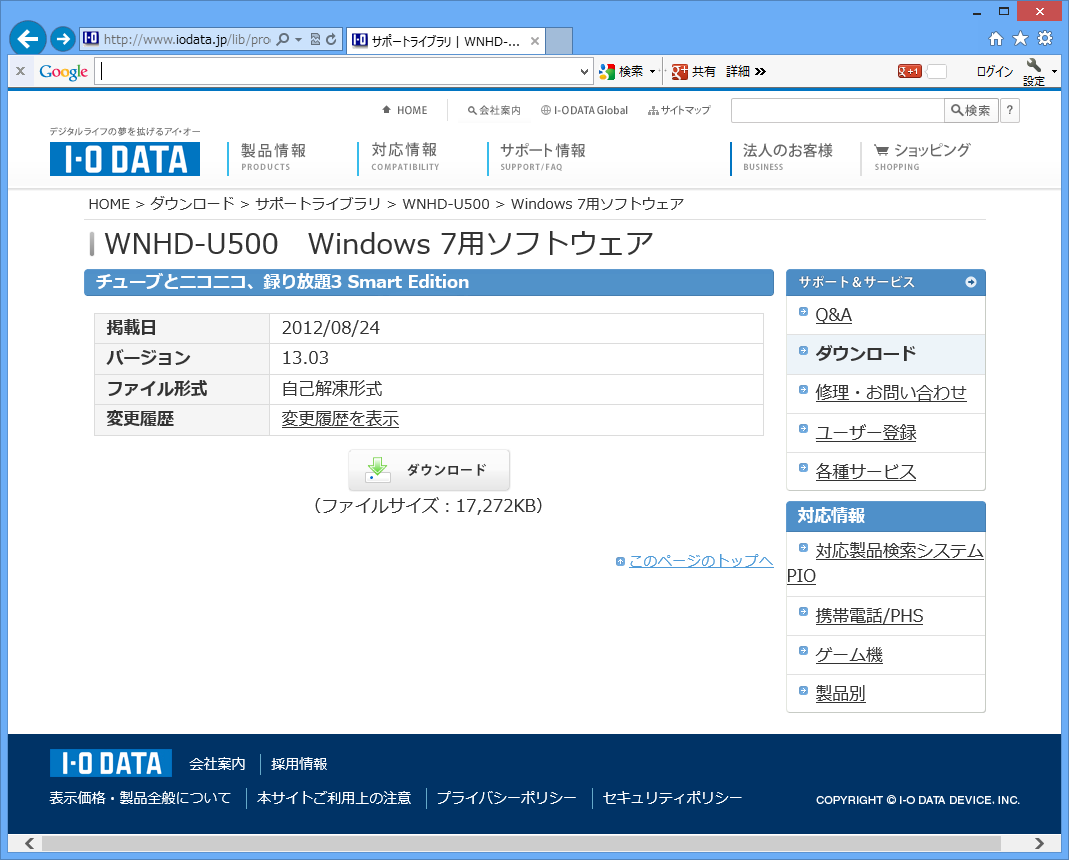Open footer 採用情報 link
Viewport: 1069px width, 860px height.
click(299, 764)
